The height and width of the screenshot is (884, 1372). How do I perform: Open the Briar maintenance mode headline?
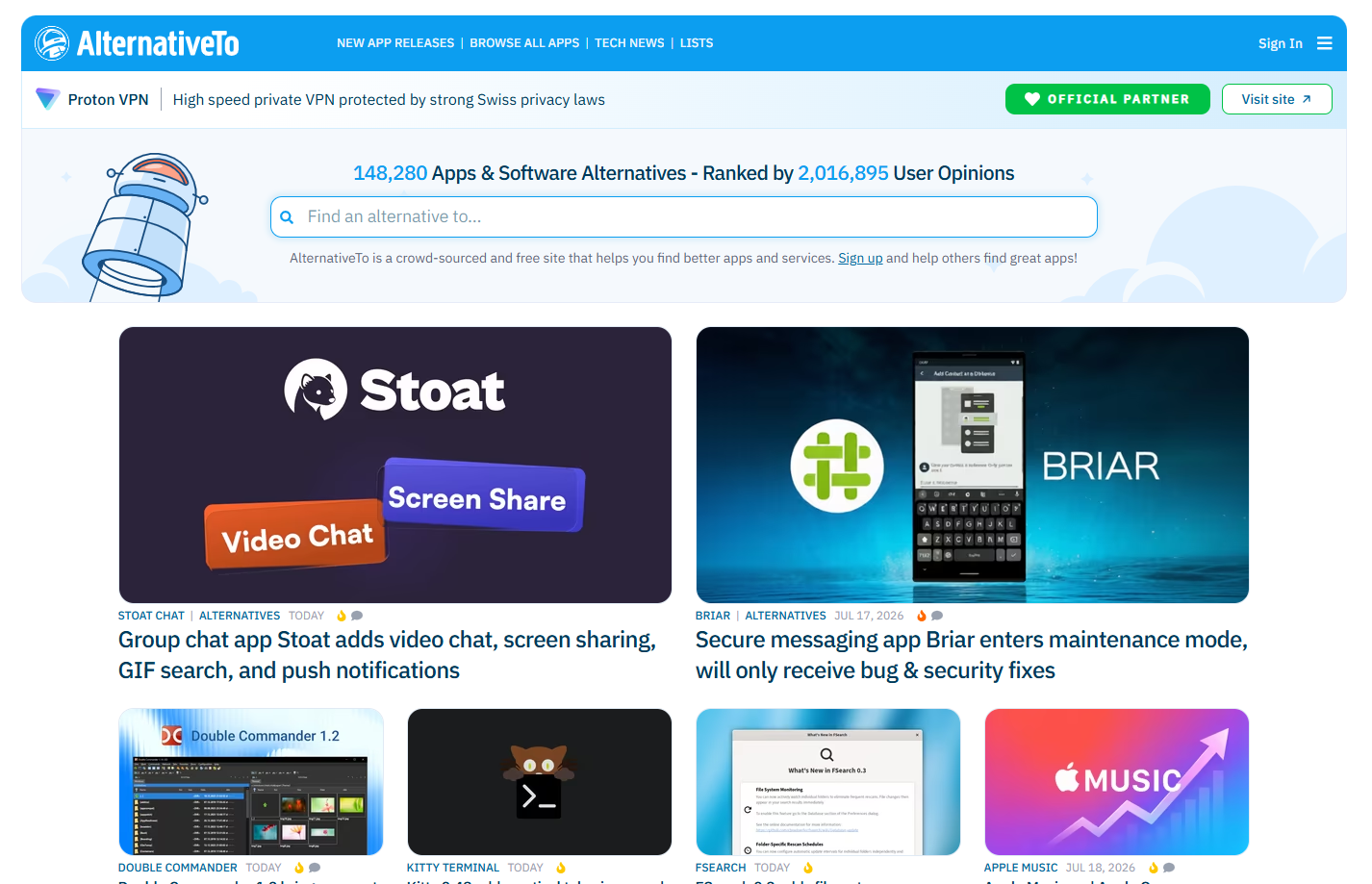972,655
